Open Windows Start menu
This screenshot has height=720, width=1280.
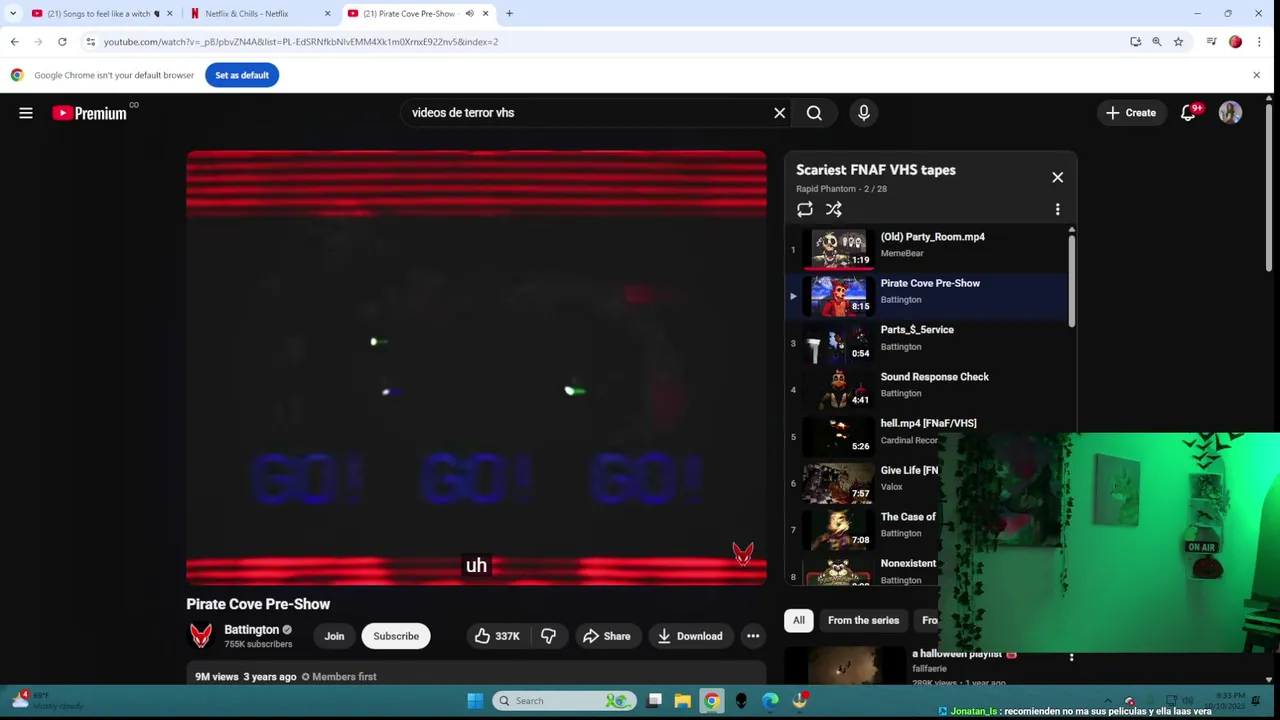pyautogui.click(x=475, y=701)
